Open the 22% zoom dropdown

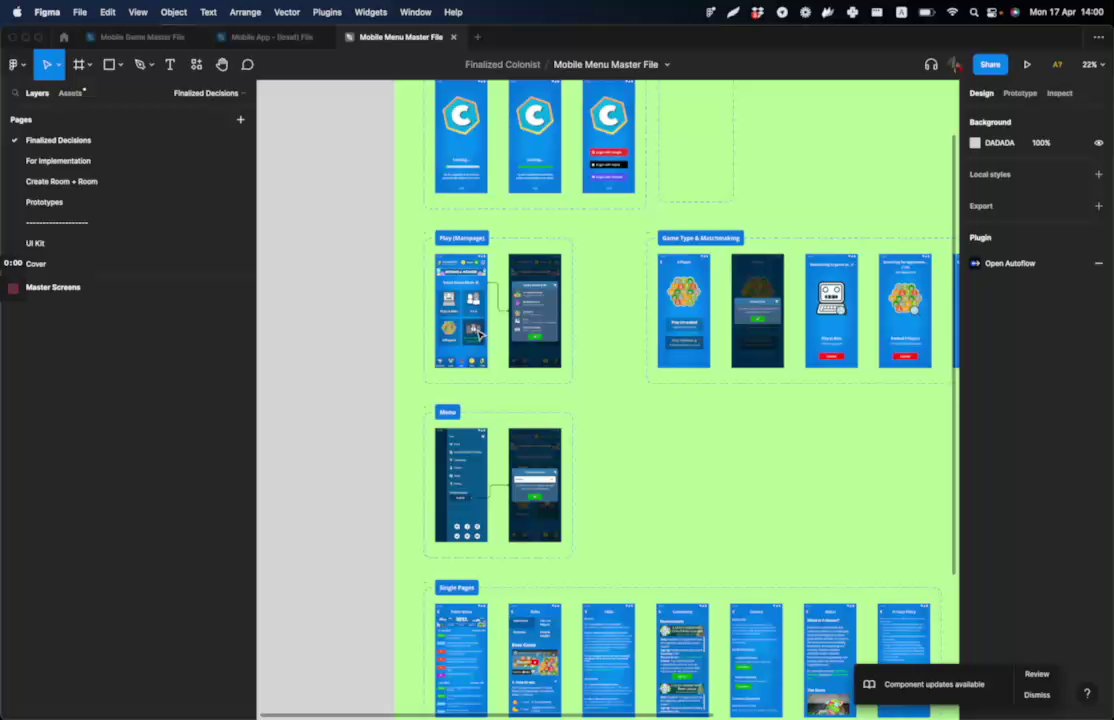click(x=1093, y=65)
